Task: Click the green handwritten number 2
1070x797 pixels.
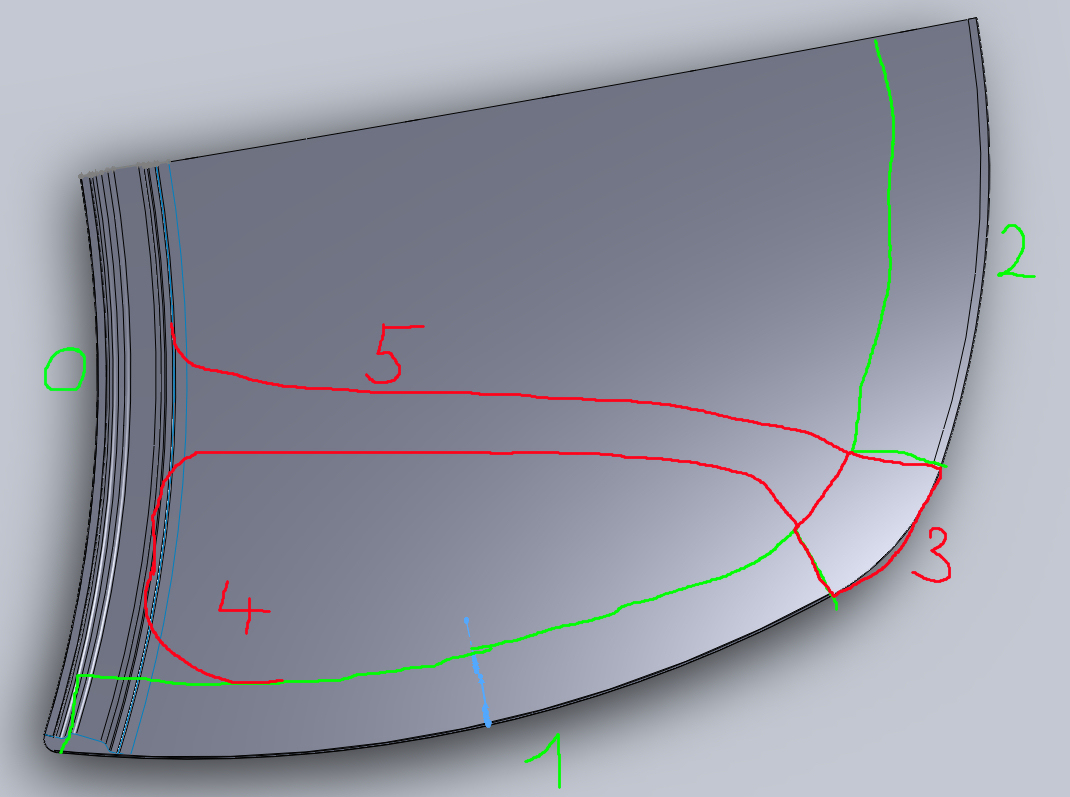Action: (1016, 252)
